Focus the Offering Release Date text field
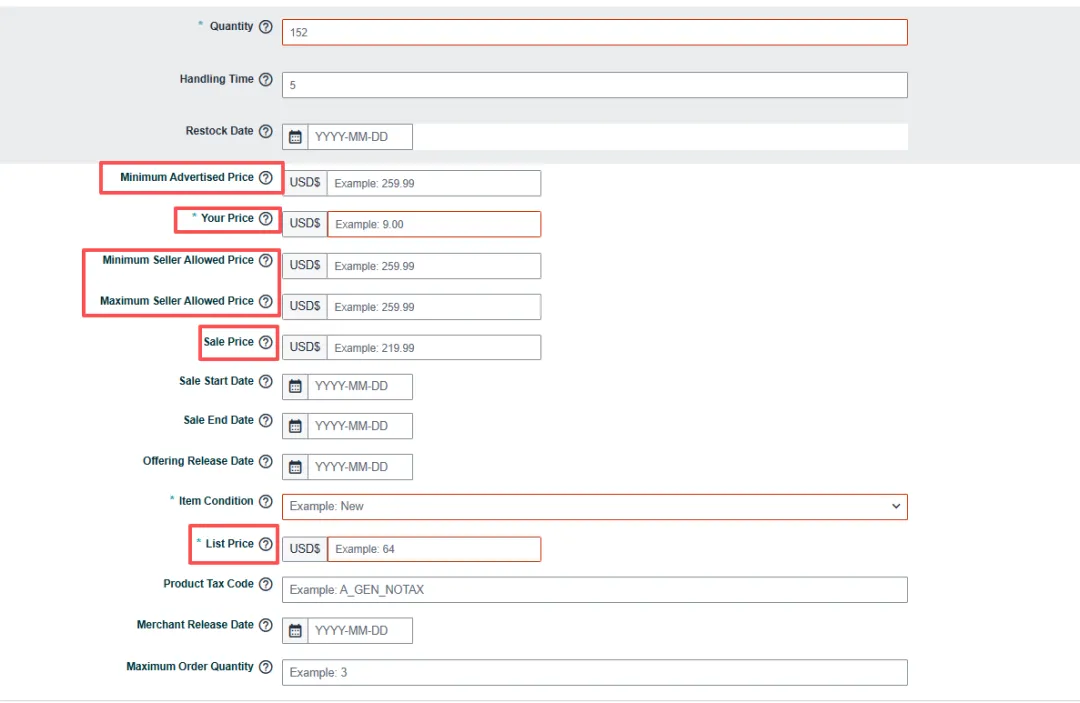The height and width of the screenshot is (703, 1080). pyautogui.click(x=360, y=467)
